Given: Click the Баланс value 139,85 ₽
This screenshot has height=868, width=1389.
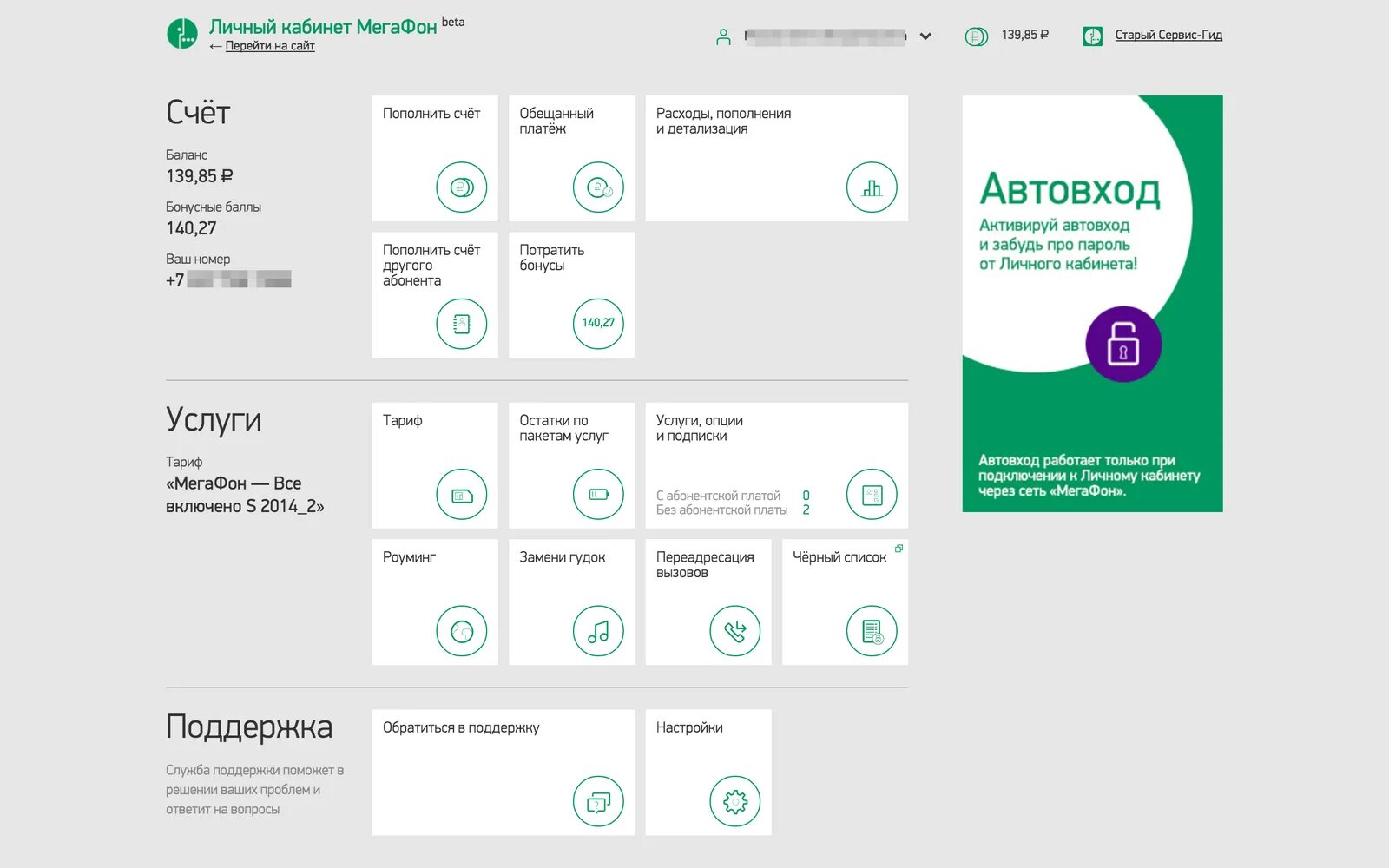Looking at the screenshot, I should pyautogui.click(x=200, y=176).
